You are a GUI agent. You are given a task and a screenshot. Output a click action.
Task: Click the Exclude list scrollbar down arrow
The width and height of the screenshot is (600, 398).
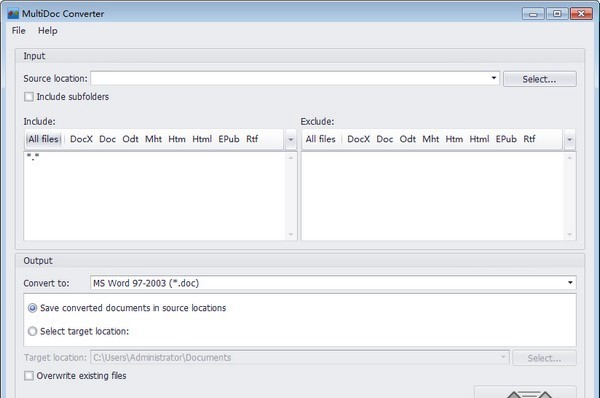coord(569,234)
